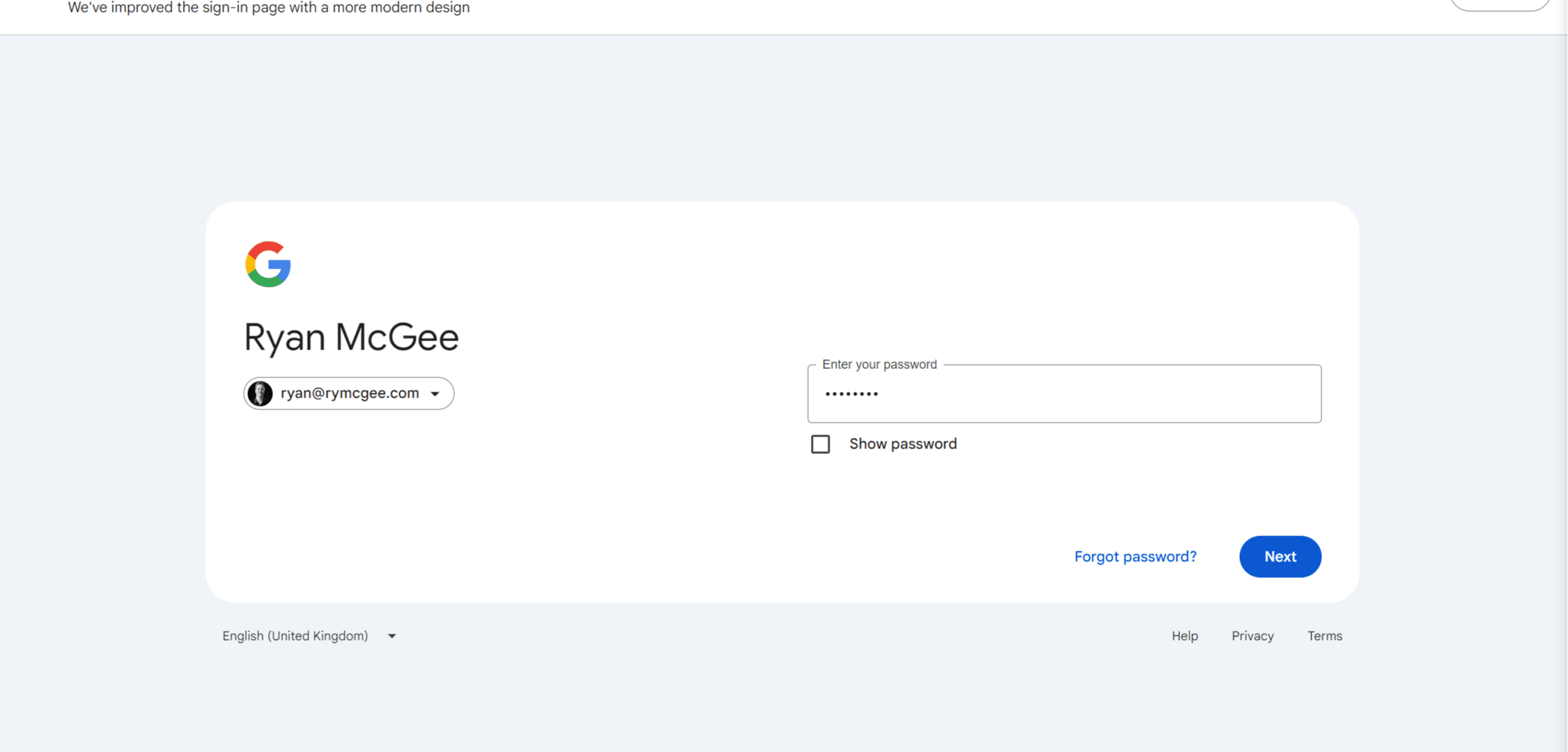Expand the language selection dropdown

pyautogui.click(x=310, y=635)
